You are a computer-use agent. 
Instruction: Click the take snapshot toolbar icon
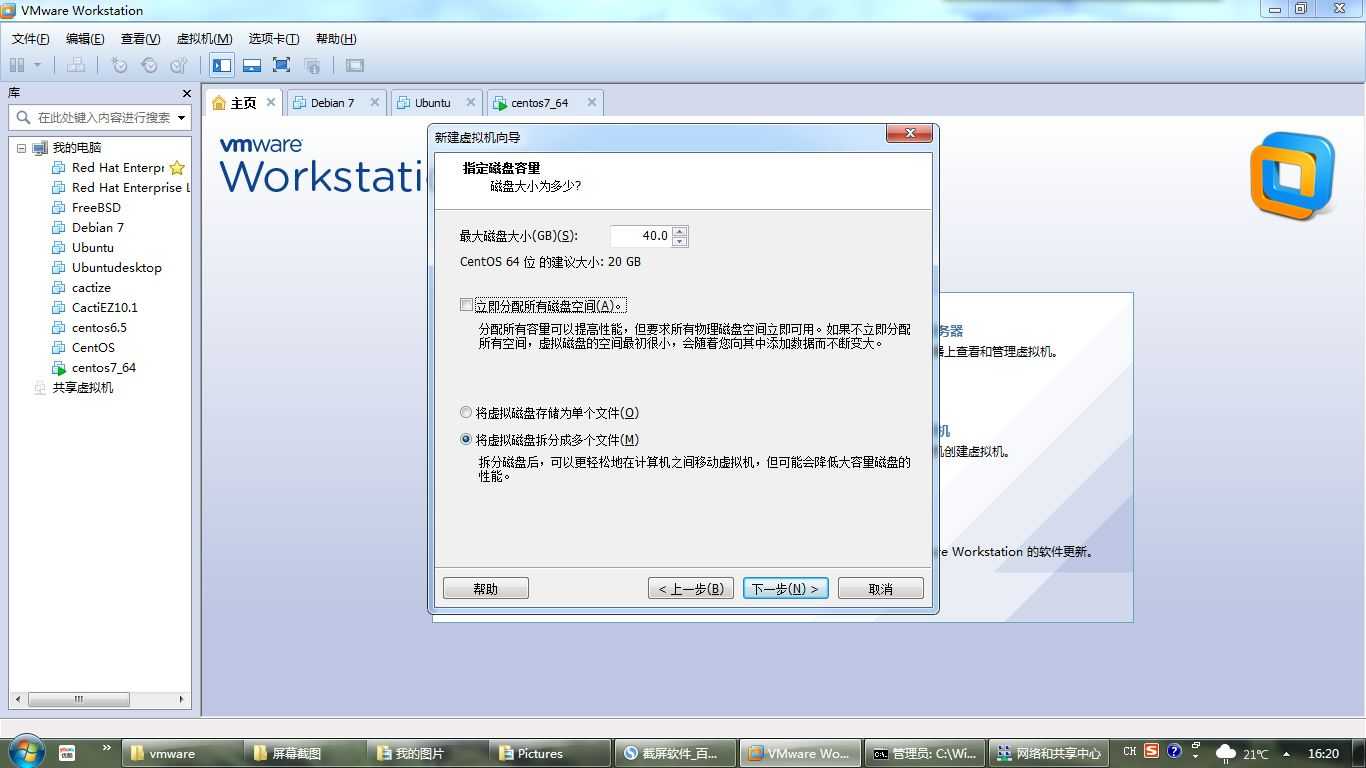pos(119,65)
